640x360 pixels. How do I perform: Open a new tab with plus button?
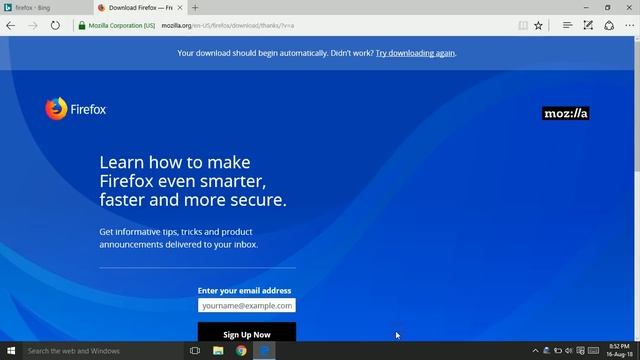point(195,7)
